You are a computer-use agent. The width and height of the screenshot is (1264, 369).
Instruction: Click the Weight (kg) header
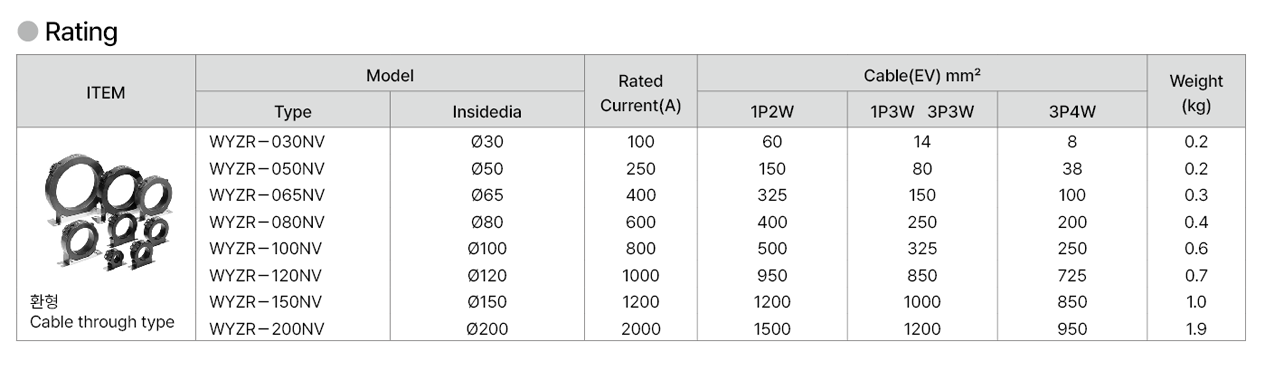click(1195, 92)
